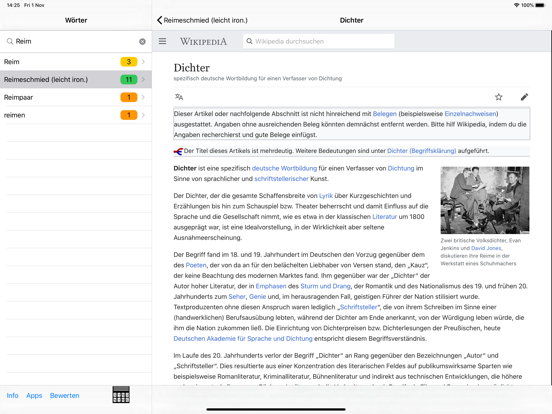The height and width of the screenshot is (414, 552).
Task: Tap the 14:25 clock in status bar
Action: [x=13, y=5]
